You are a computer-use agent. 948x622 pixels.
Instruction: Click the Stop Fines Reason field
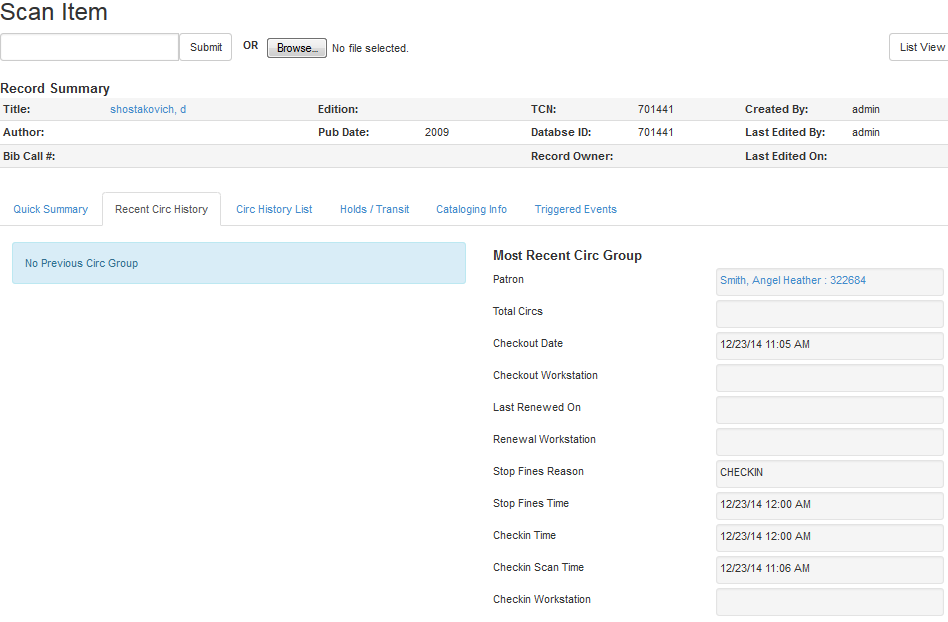pos(829,474)
